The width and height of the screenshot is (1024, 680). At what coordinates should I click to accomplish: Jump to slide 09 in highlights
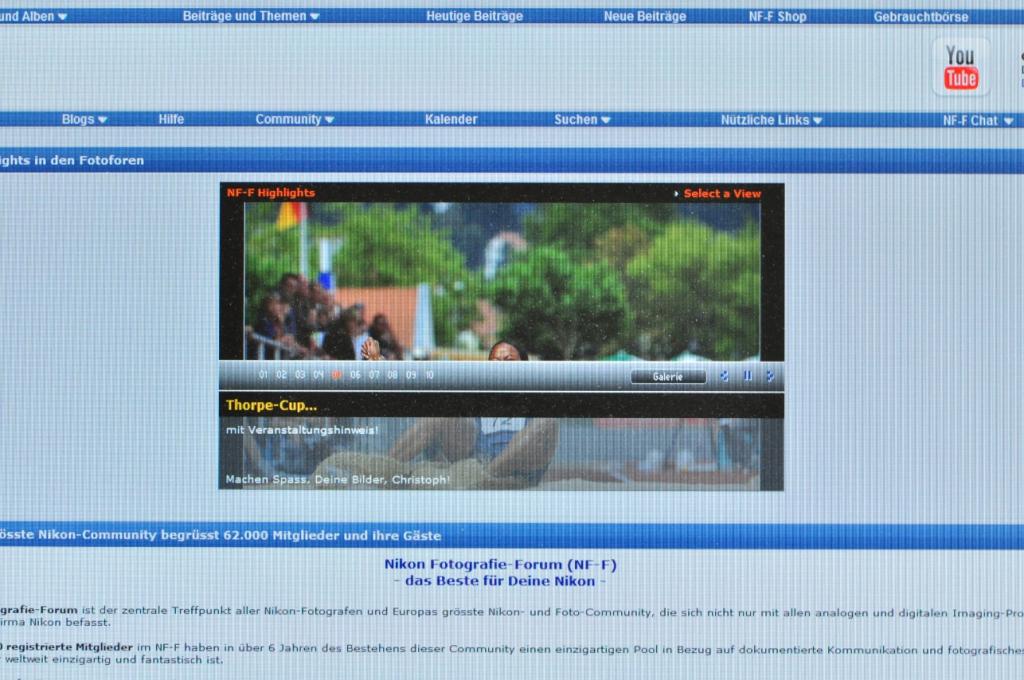click(411, 375)
